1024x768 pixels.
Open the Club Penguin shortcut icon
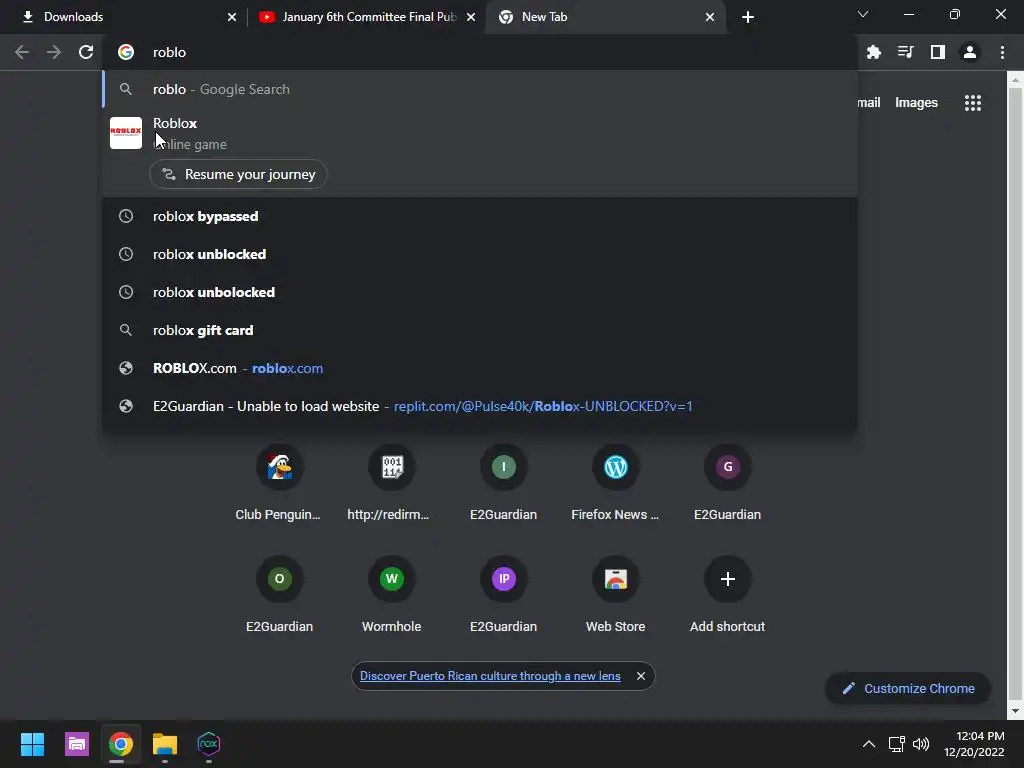[x=280, y=467]
